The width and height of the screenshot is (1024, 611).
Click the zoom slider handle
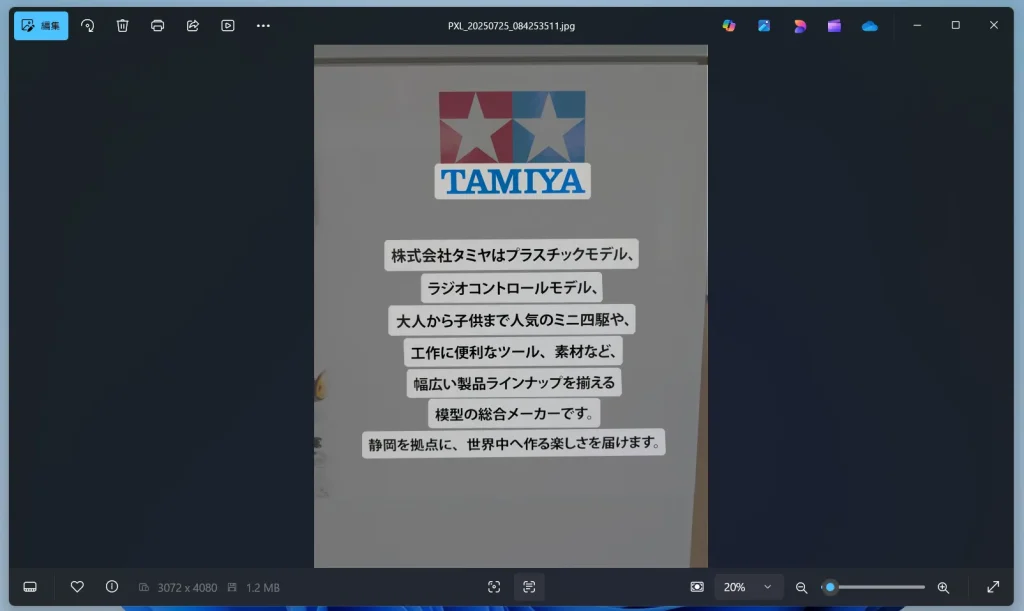pos(830,587)
